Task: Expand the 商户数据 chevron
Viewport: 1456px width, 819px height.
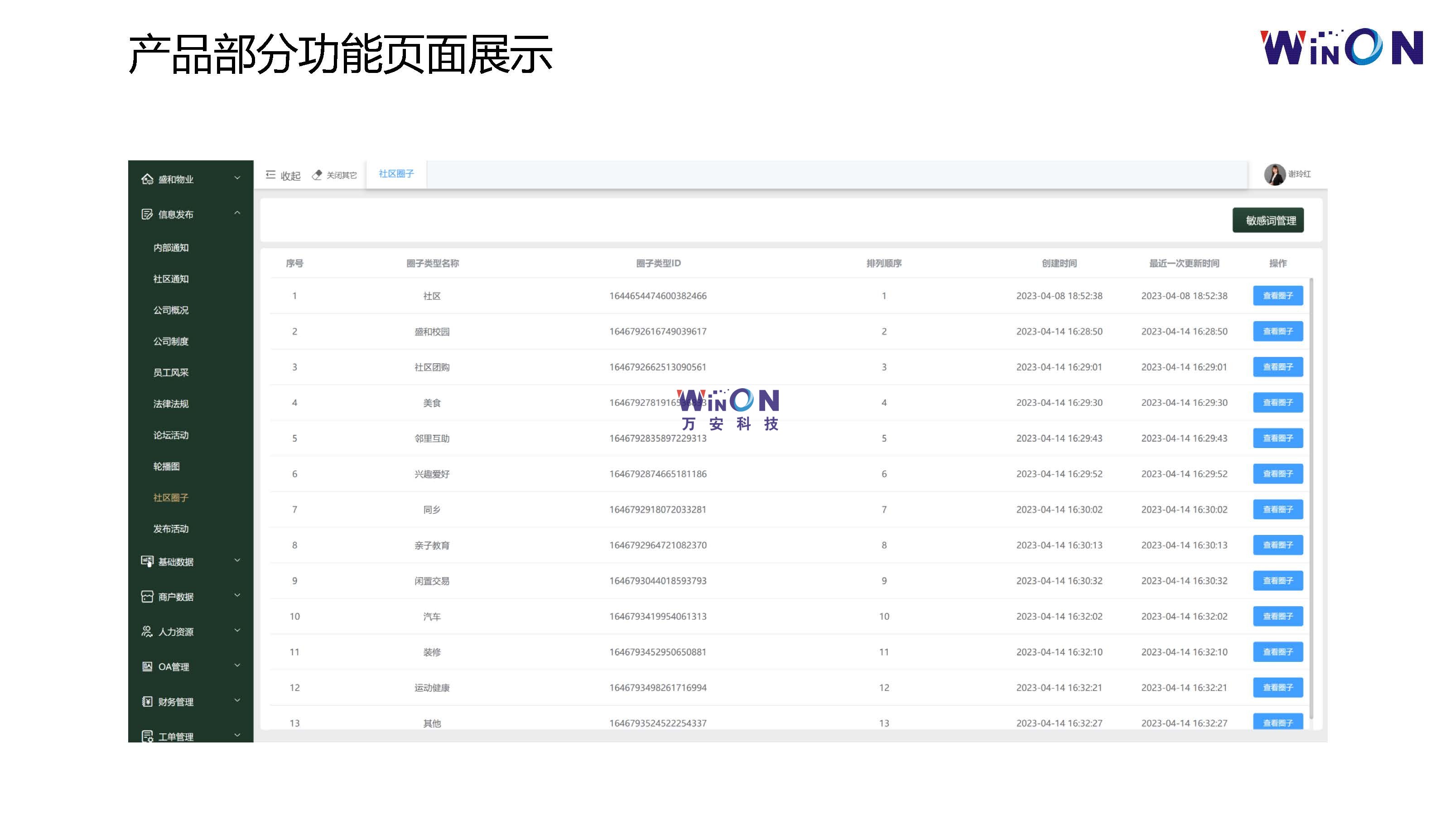Action: pyautogui.click(x=237, y=595)
